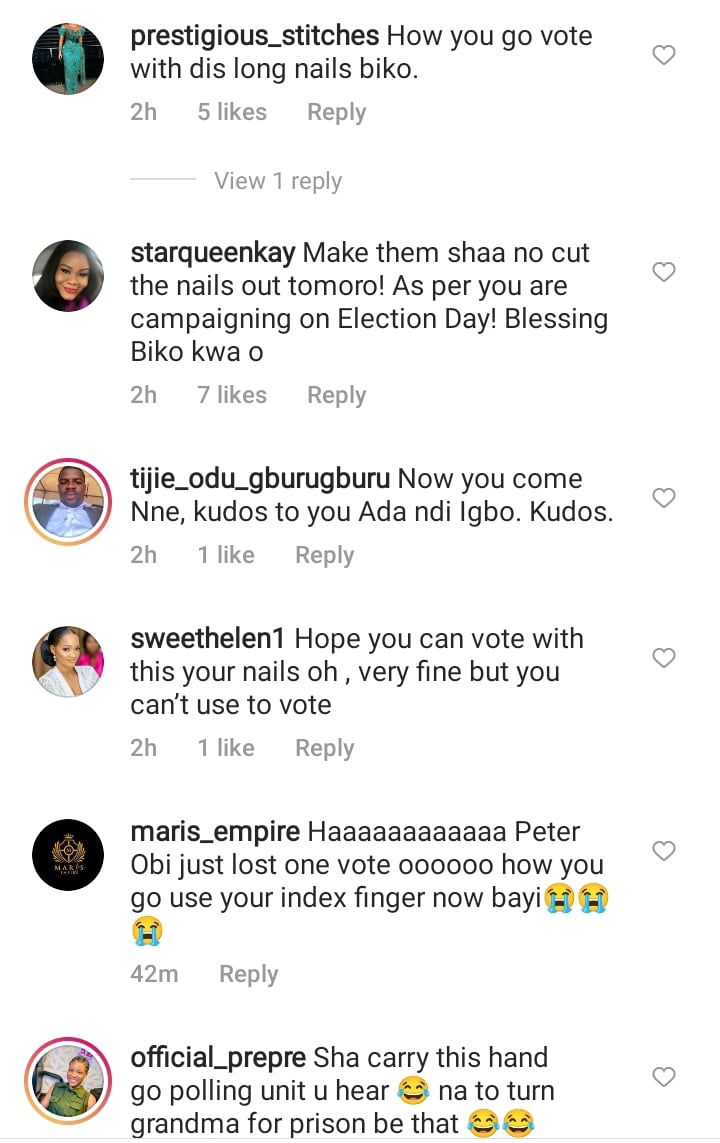The image size is (720, 1143).
Task: Open the maris_empire username link
Action: pos(215,832)
